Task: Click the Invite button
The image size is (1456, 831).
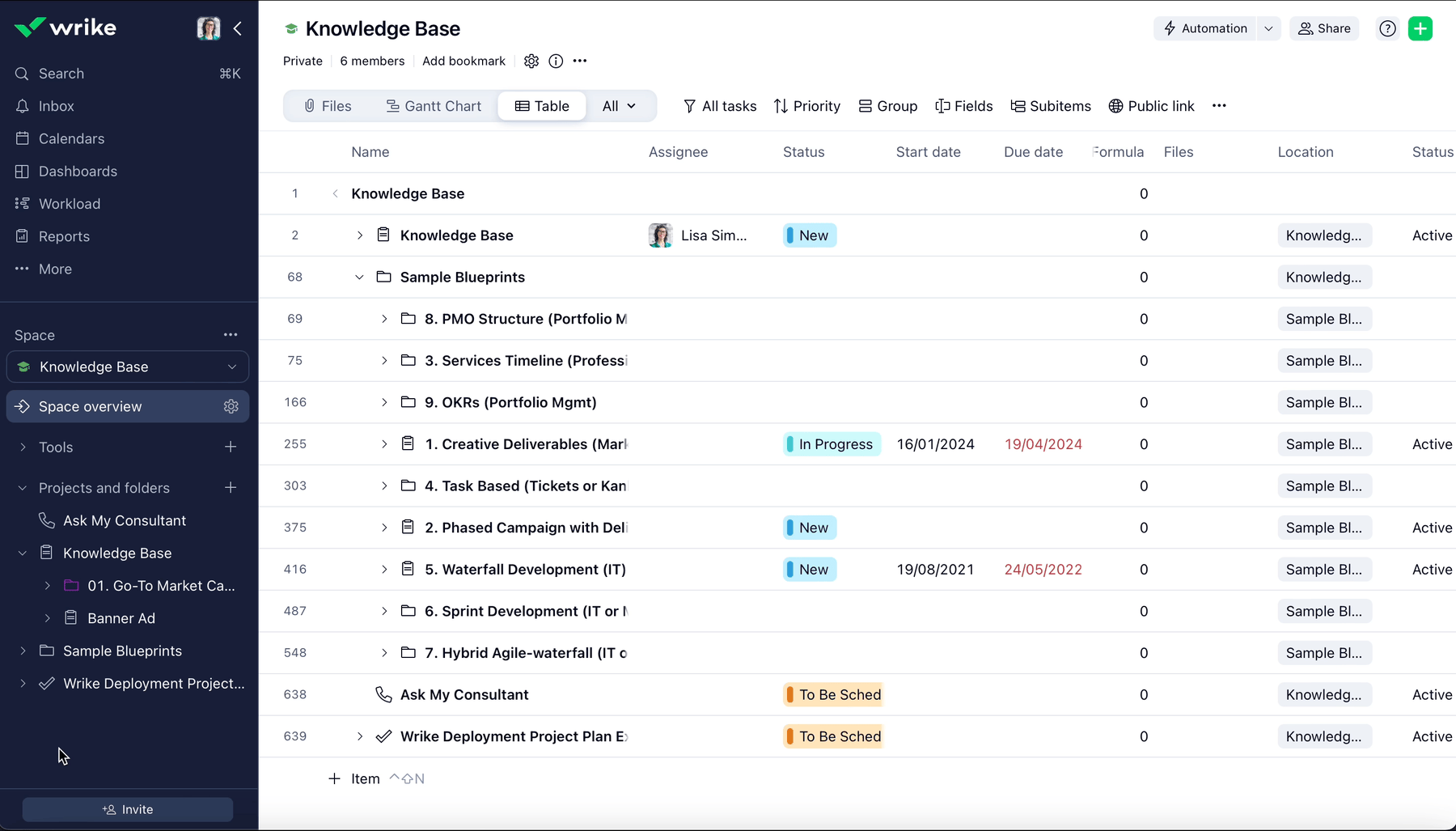Action: click(x=128, y=809)
